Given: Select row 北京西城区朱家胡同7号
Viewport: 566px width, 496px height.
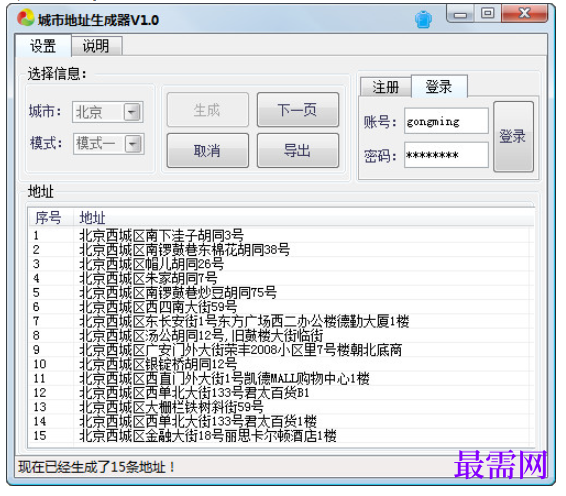Looking at the screenshot, I should click(281, 278).
